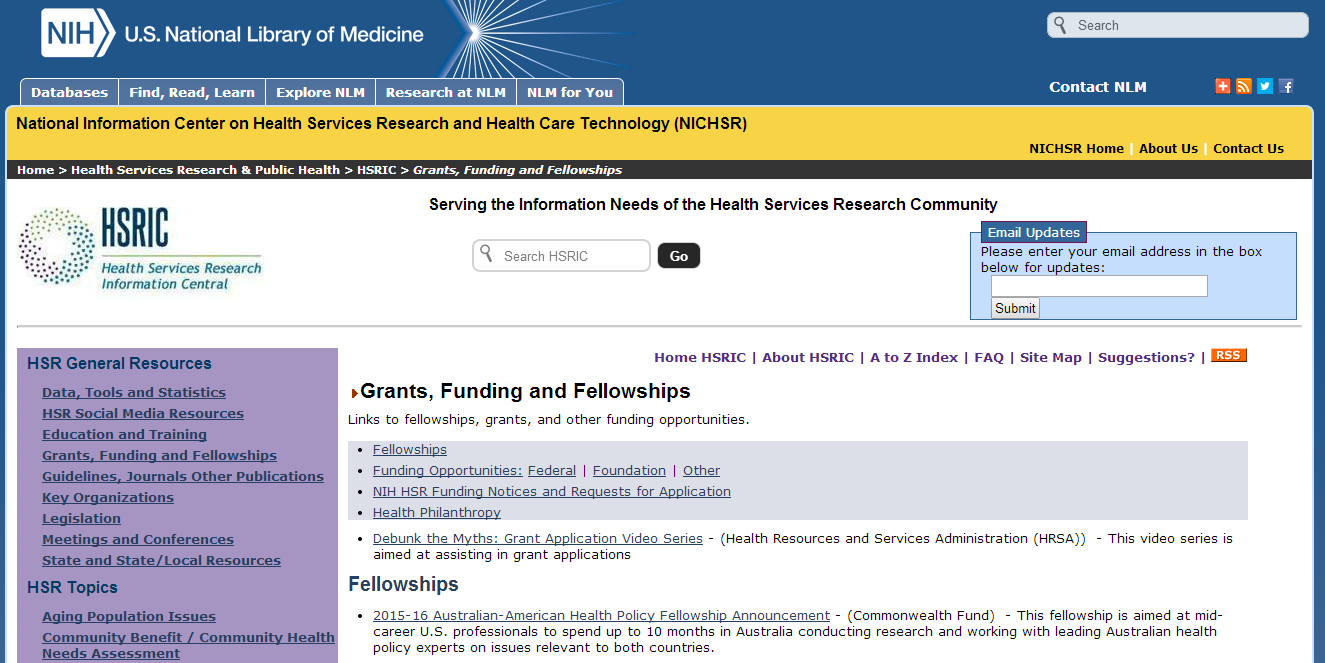Screen dimensions: 1325x663
Task: Click the AddThis plus share icon
Action: [1222, 86]
